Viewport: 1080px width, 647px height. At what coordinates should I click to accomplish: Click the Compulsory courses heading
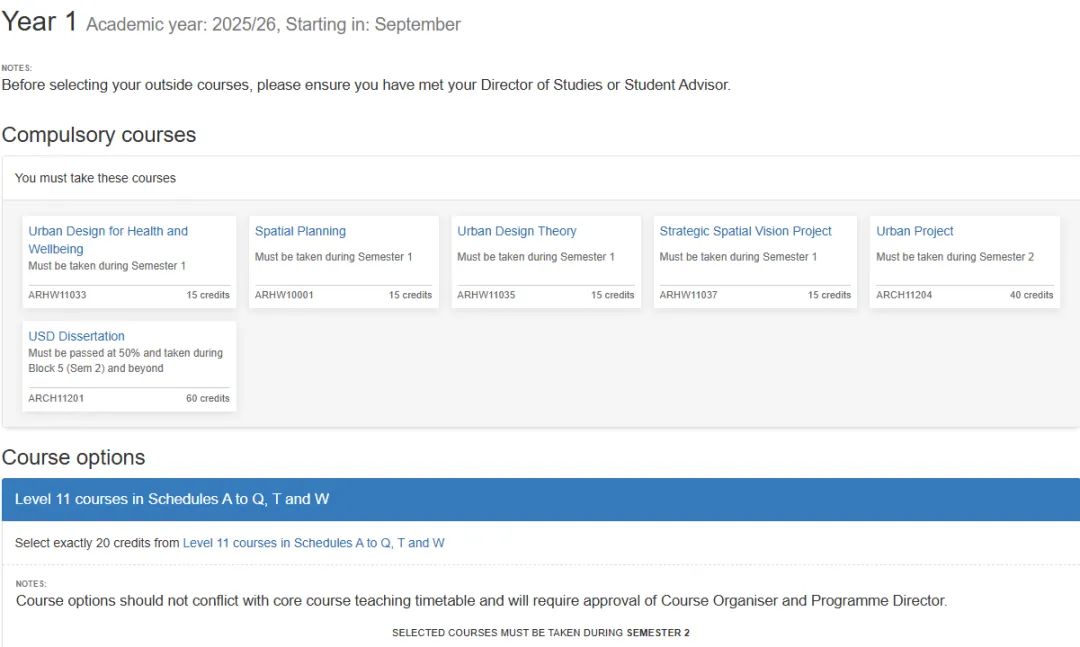[x=99, y=135]
